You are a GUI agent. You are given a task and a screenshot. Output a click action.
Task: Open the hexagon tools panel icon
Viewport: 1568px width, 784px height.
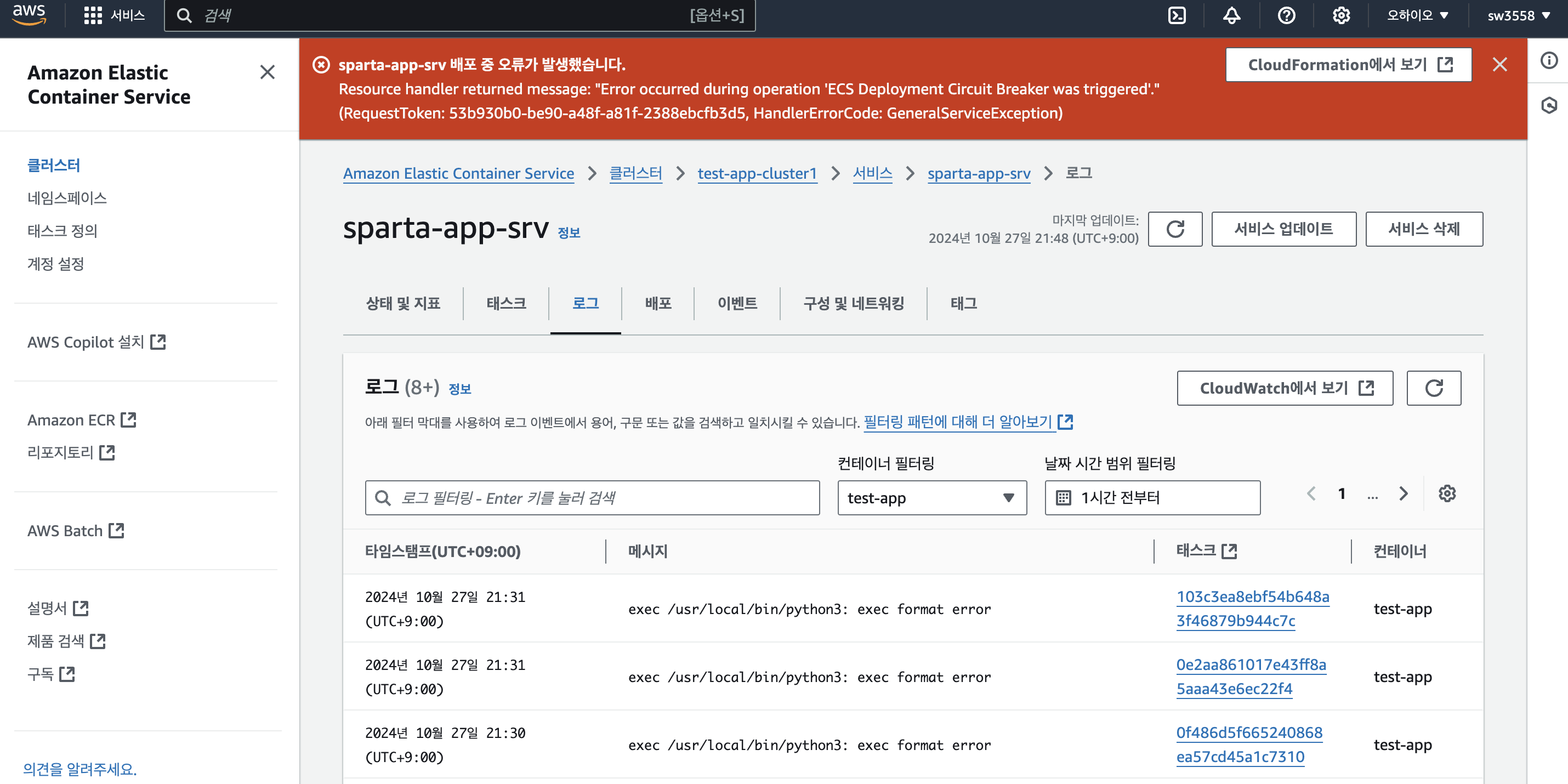pos(1548,105)
